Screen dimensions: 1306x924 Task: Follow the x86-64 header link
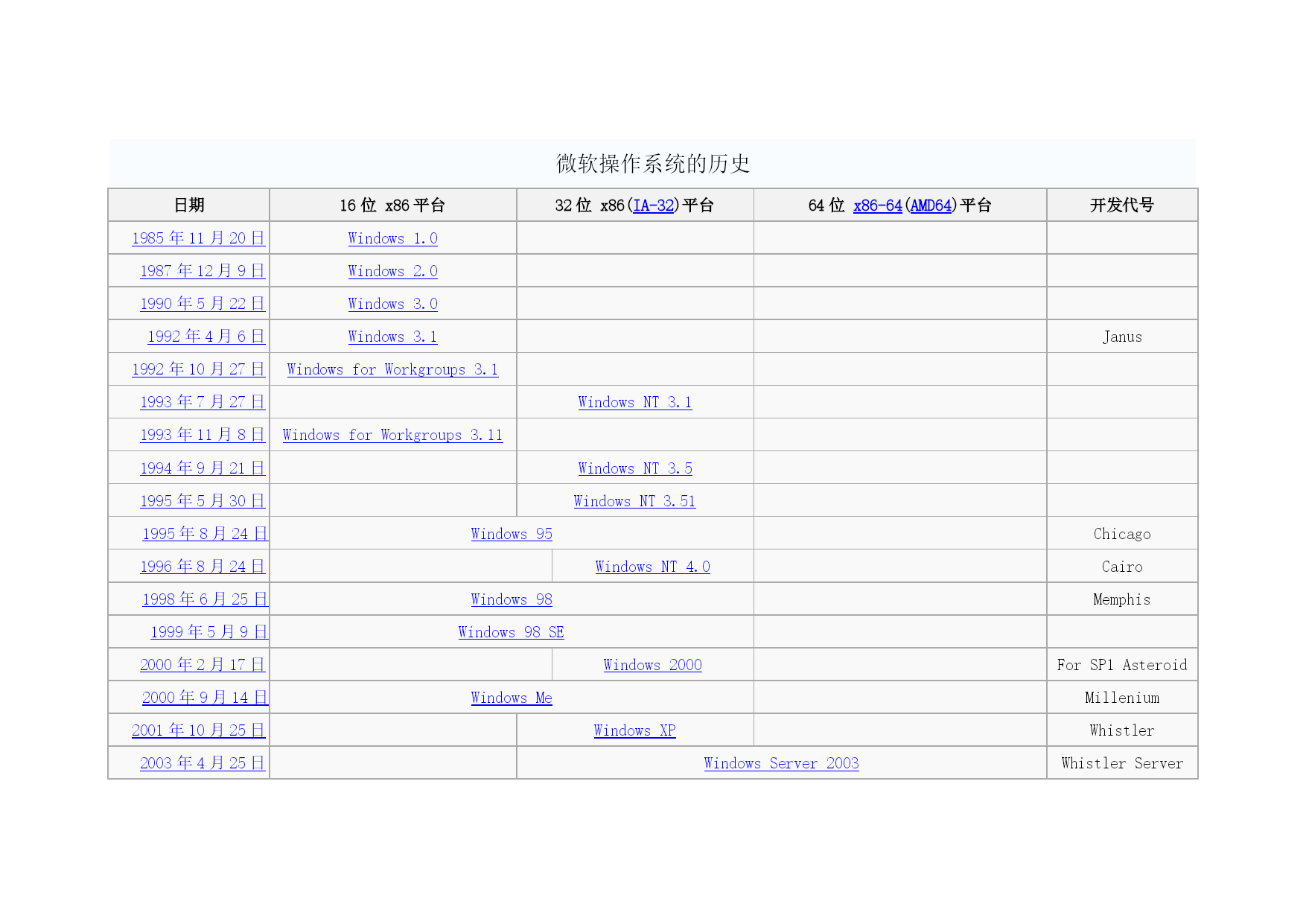878,205
